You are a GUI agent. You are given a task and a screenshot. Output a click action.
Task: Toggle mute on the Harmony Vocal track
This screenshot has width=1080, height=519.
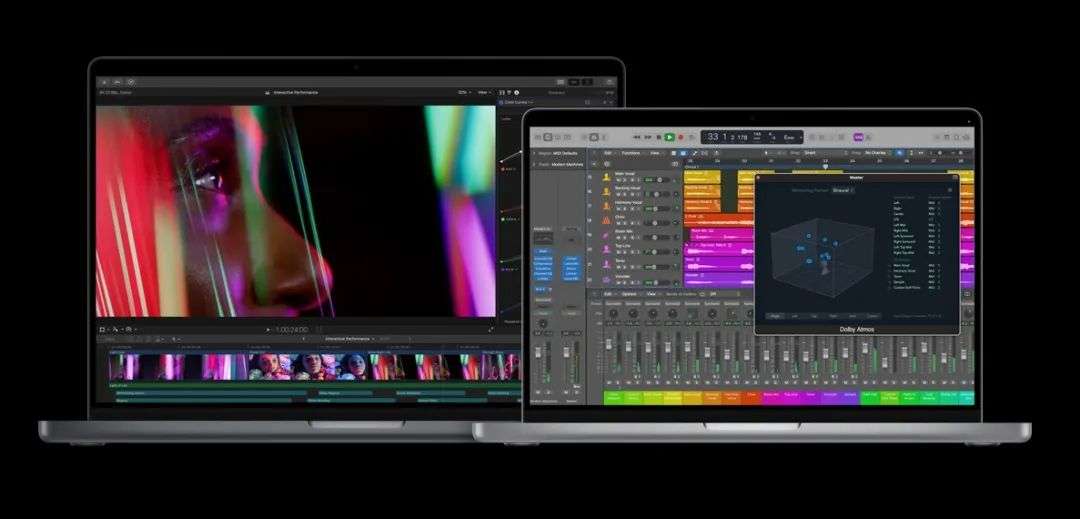619,208
